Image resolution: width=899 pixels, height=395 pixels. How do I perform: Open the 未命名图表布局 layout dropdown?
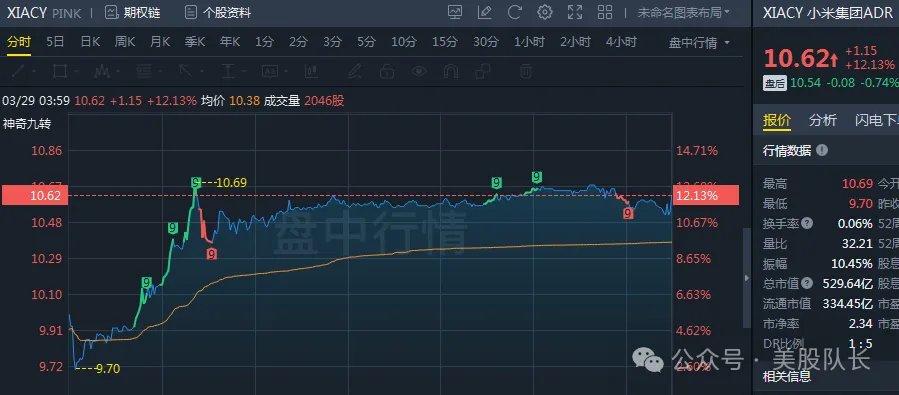683,12
